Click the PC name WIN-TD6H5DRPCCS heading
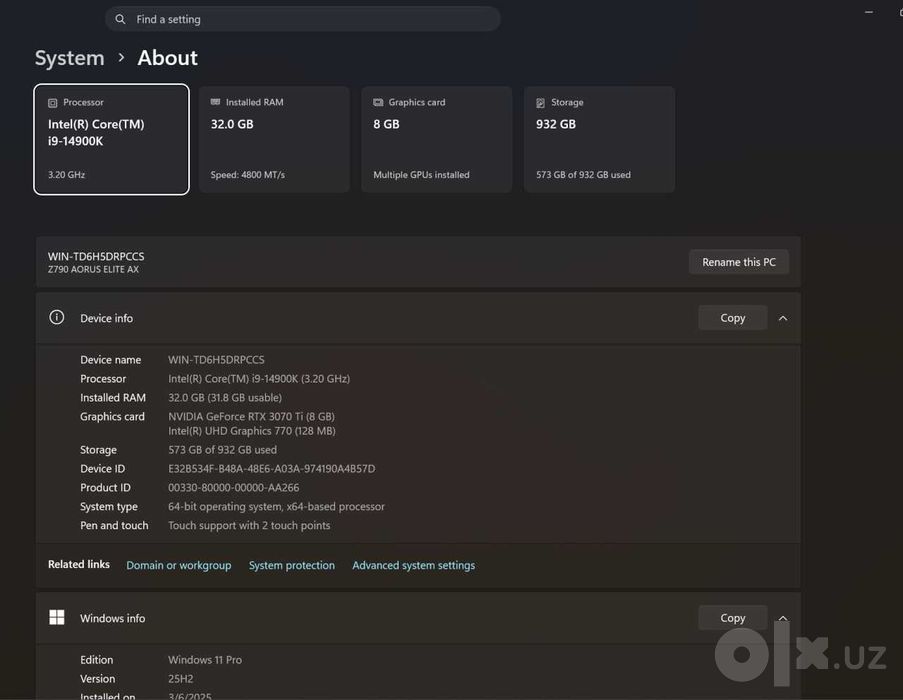Image resolution: width=903 pixels, height=700 pixels. (96, 256)
